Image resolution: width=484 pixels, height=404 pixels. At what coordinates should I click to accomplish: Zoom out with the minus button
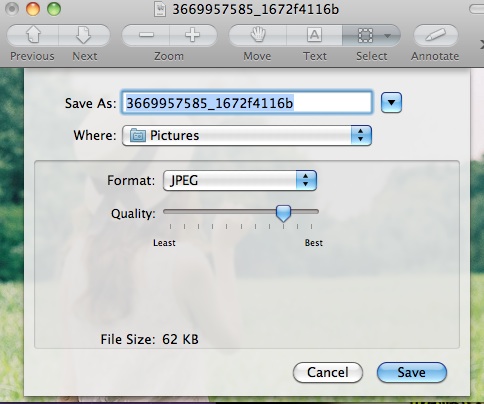(146, 35)
